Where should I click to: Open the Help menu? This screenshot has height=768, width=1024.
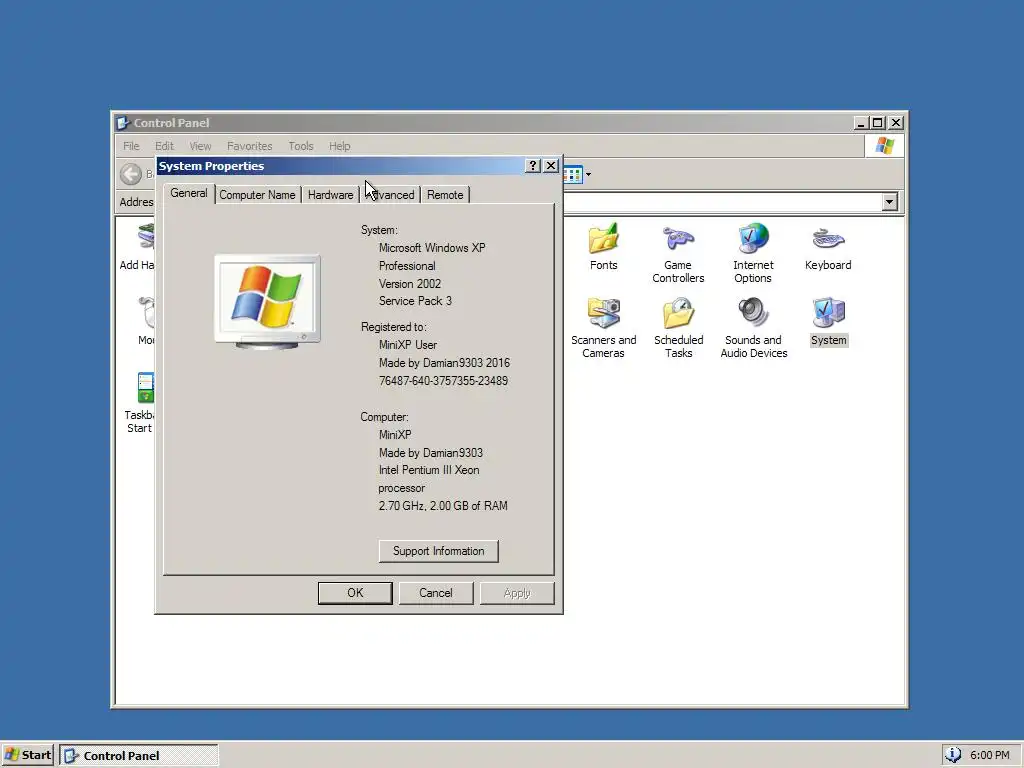tap(340, 146)
